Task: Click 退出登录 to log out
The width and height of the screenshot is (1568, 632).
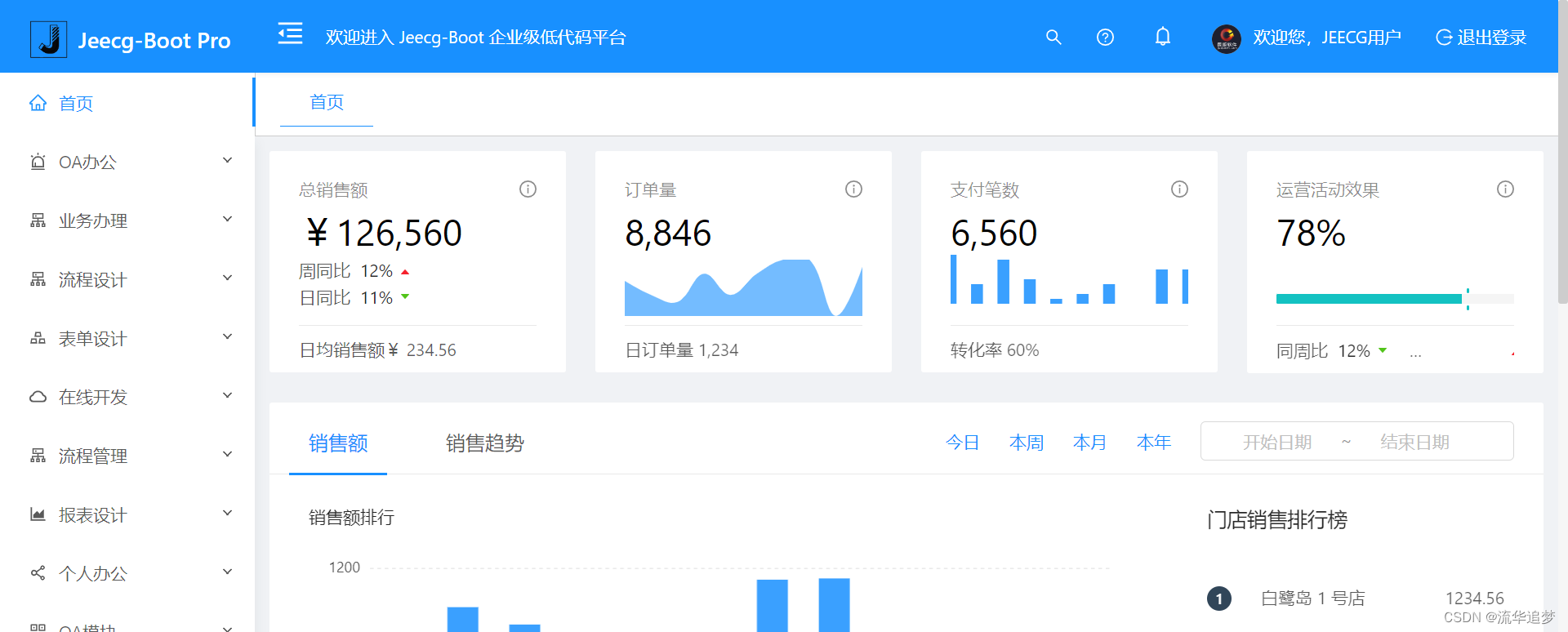Action: pos(1491,38)
